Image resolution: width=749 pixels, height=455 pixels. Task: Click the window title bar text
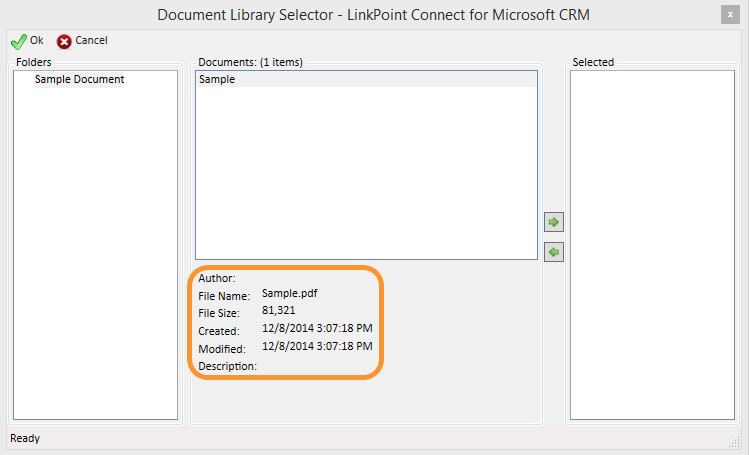click(x=373, y=14)
